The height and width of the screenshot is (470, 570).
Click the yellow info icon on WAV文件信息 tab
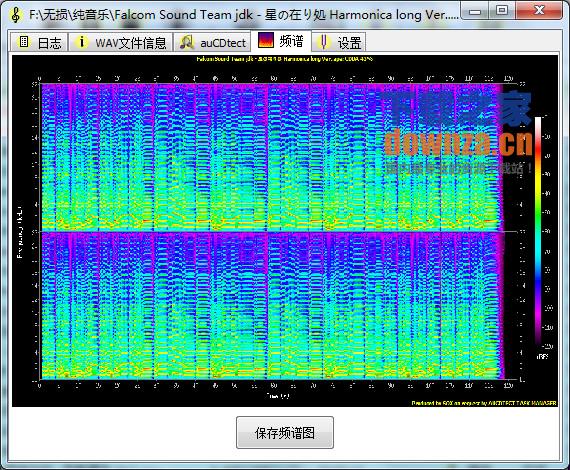(82, 42)
